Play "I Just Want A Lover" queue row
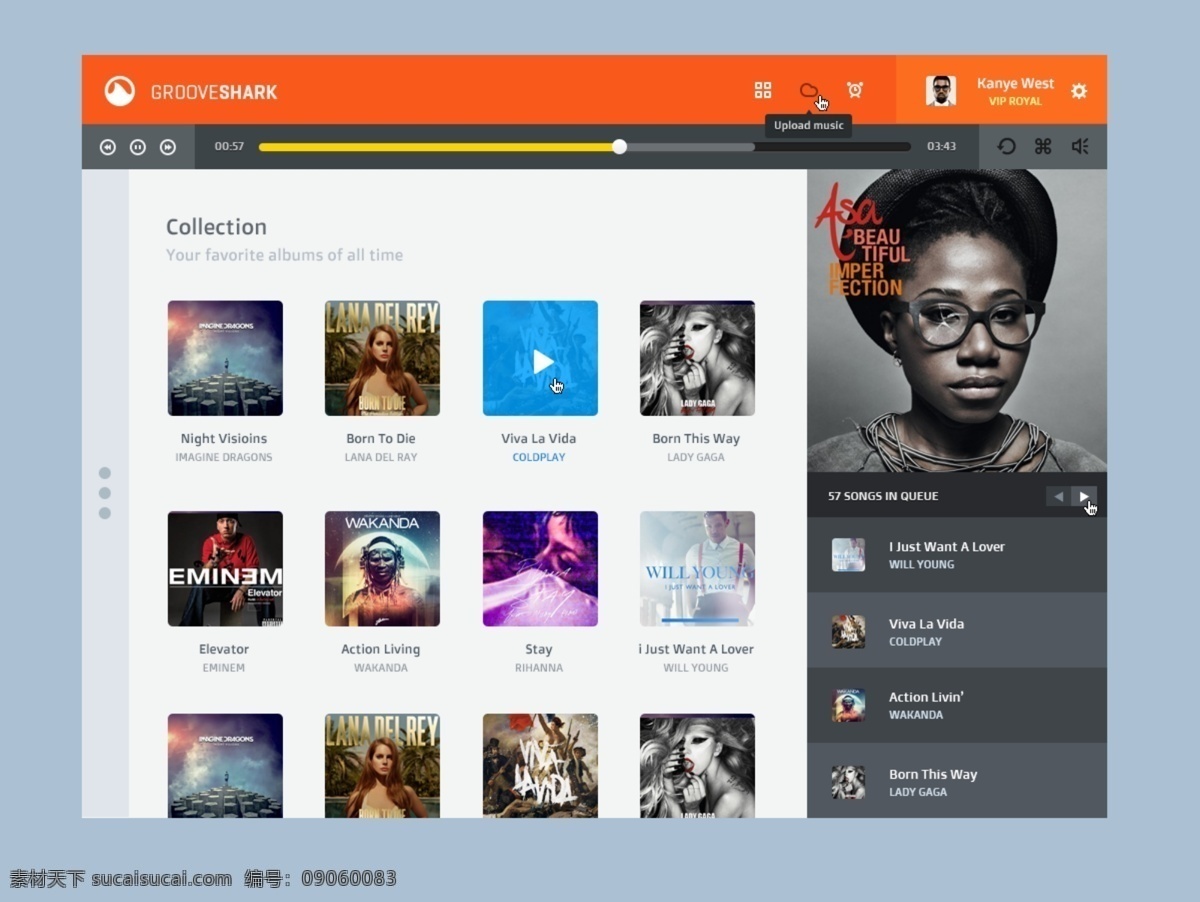Viewport: 1200px width, 902px height. tap(957, 555)
